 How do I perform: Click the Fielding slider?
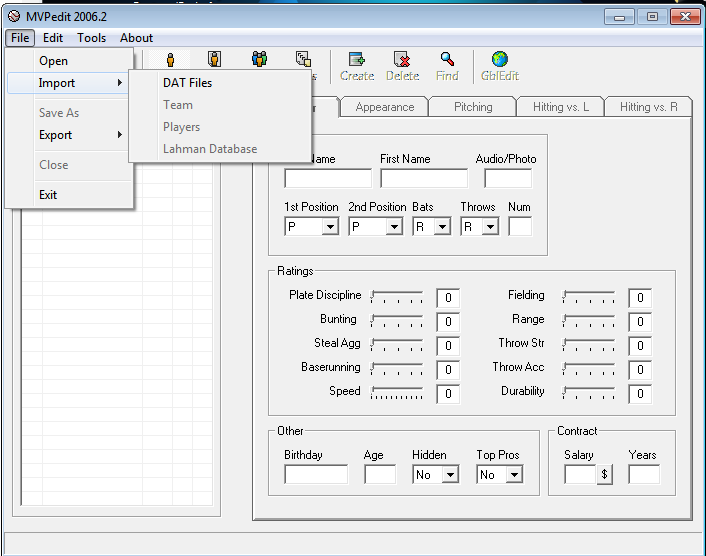tap(588, 297)
